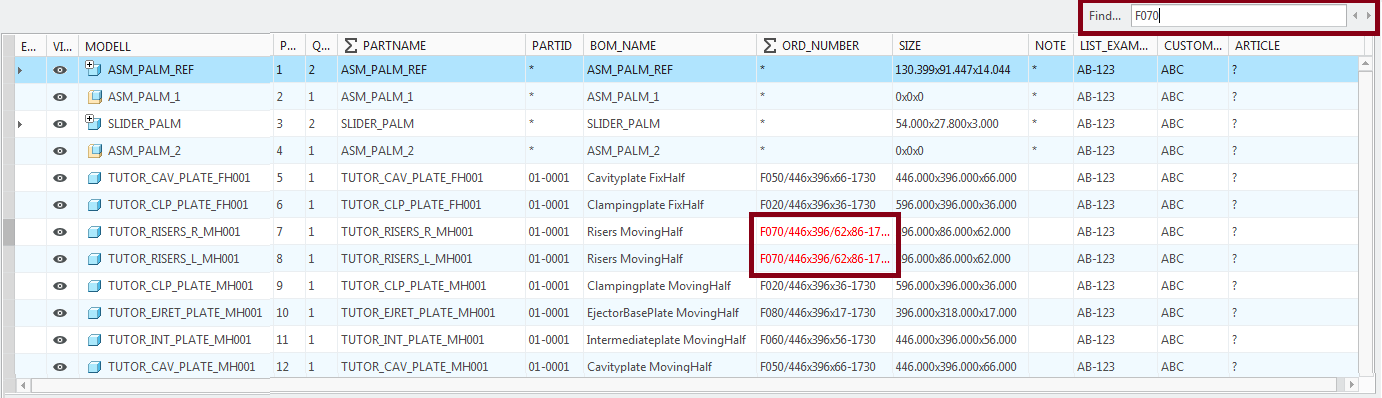Click the folder icon of ASM_PALM_2
The width and height of the screenshot is (1382, 398).
(95, 151)
